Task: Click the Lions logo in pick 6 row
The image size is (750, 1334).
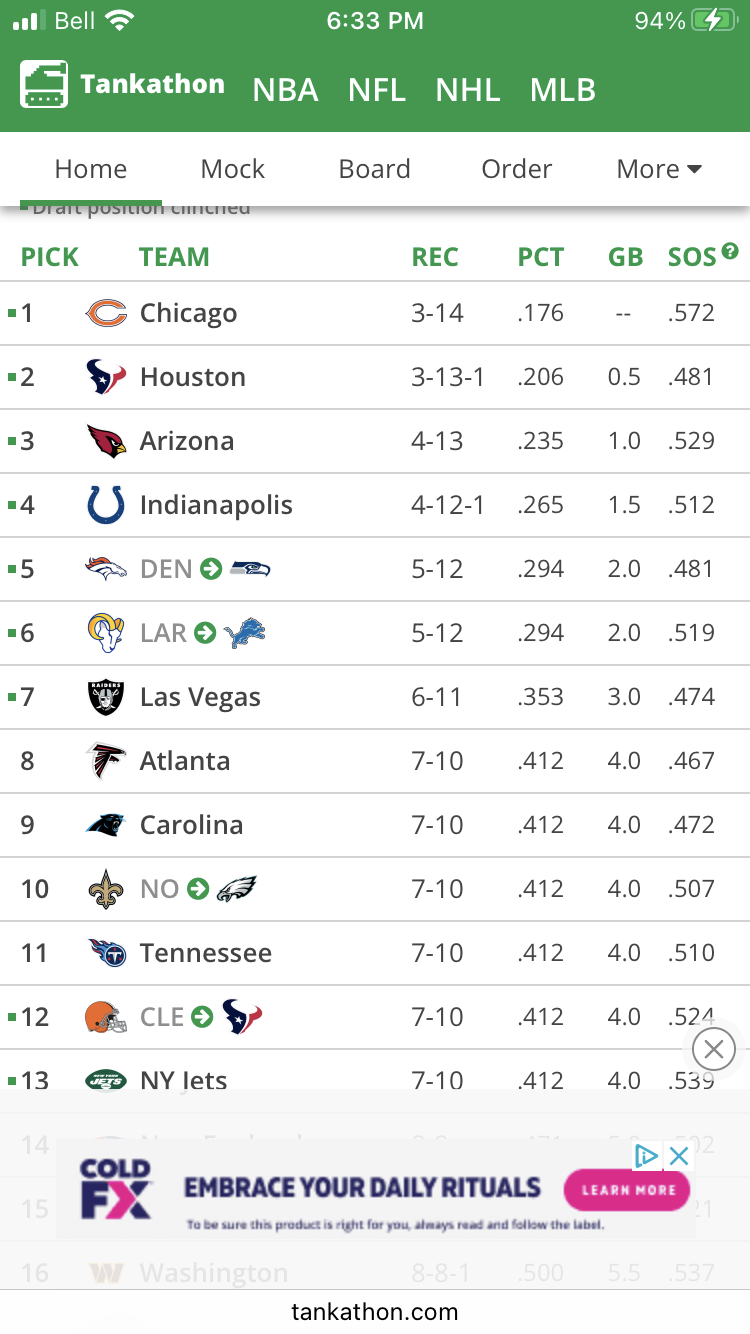Action: click(x=244, y=633)
